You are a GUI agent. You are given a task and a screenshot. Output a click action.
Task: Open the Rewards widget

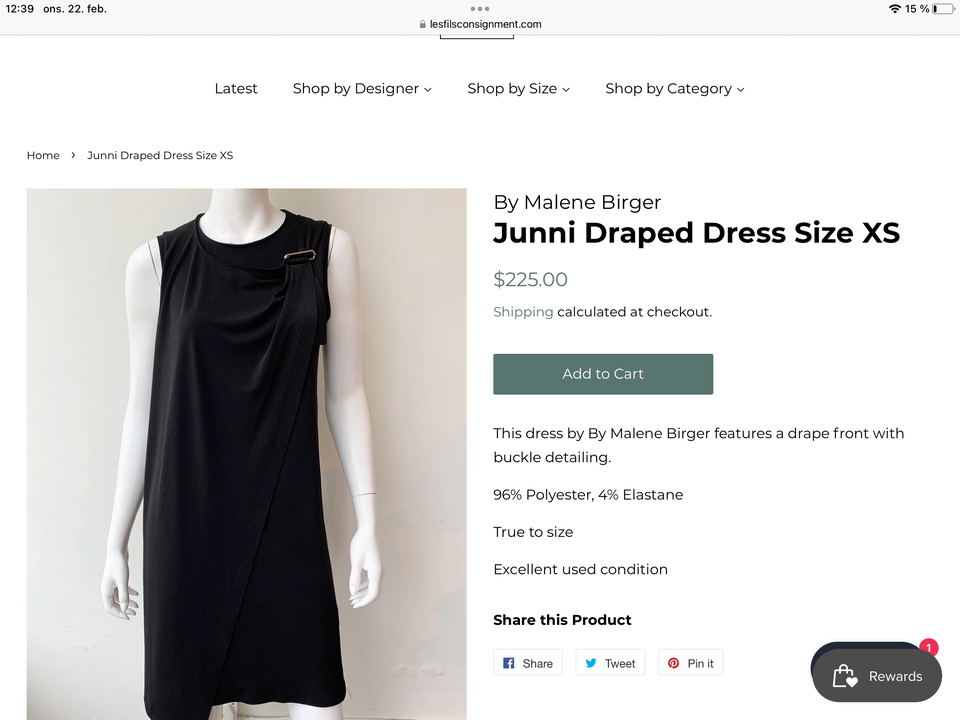(x=877, y=676)
